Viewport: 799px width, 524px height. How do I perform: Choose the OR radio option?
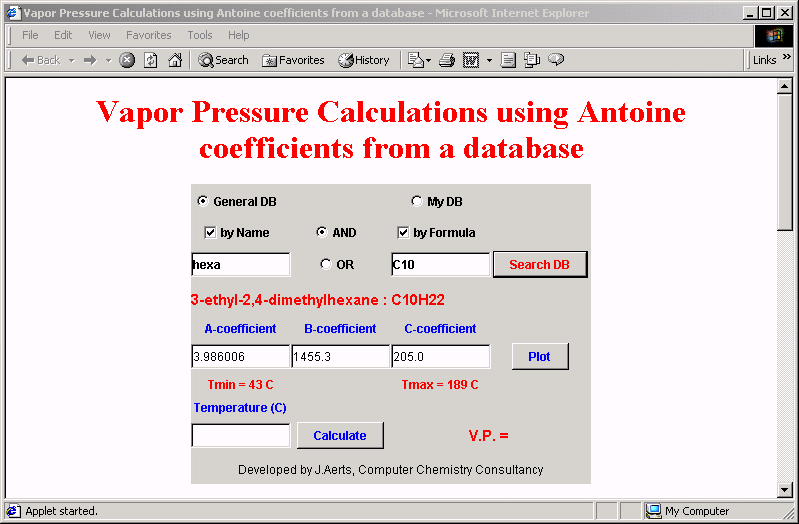coord(326,265)
